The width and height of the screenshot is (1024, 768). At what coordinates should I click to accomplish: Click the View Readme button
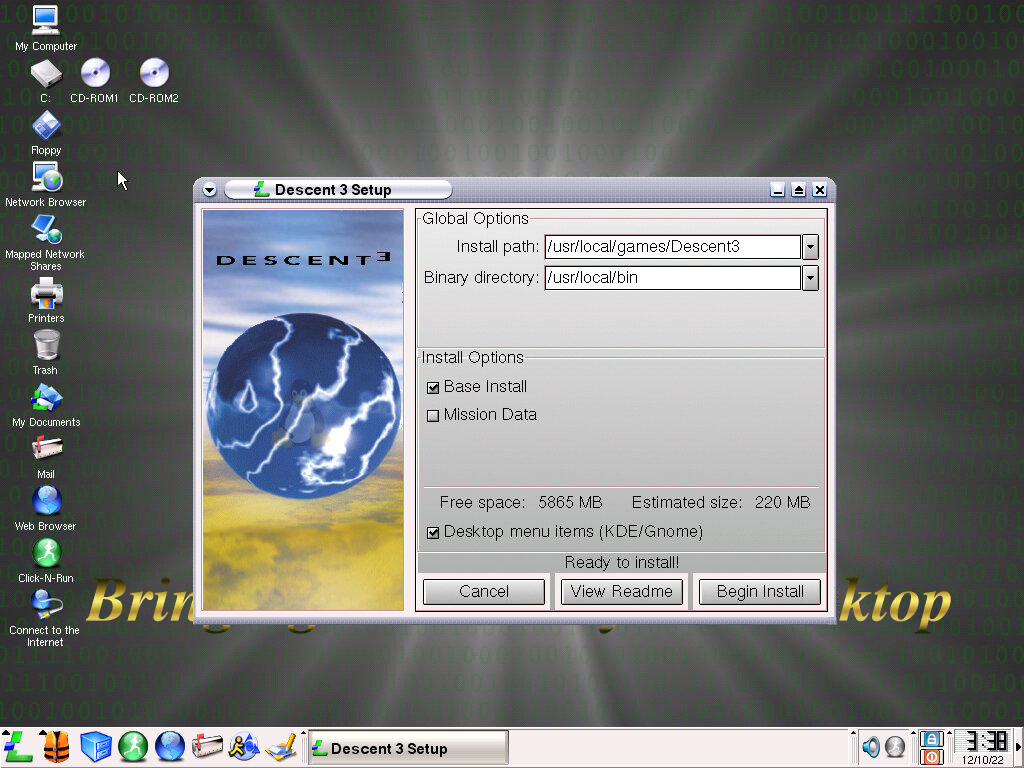[621, 592]
